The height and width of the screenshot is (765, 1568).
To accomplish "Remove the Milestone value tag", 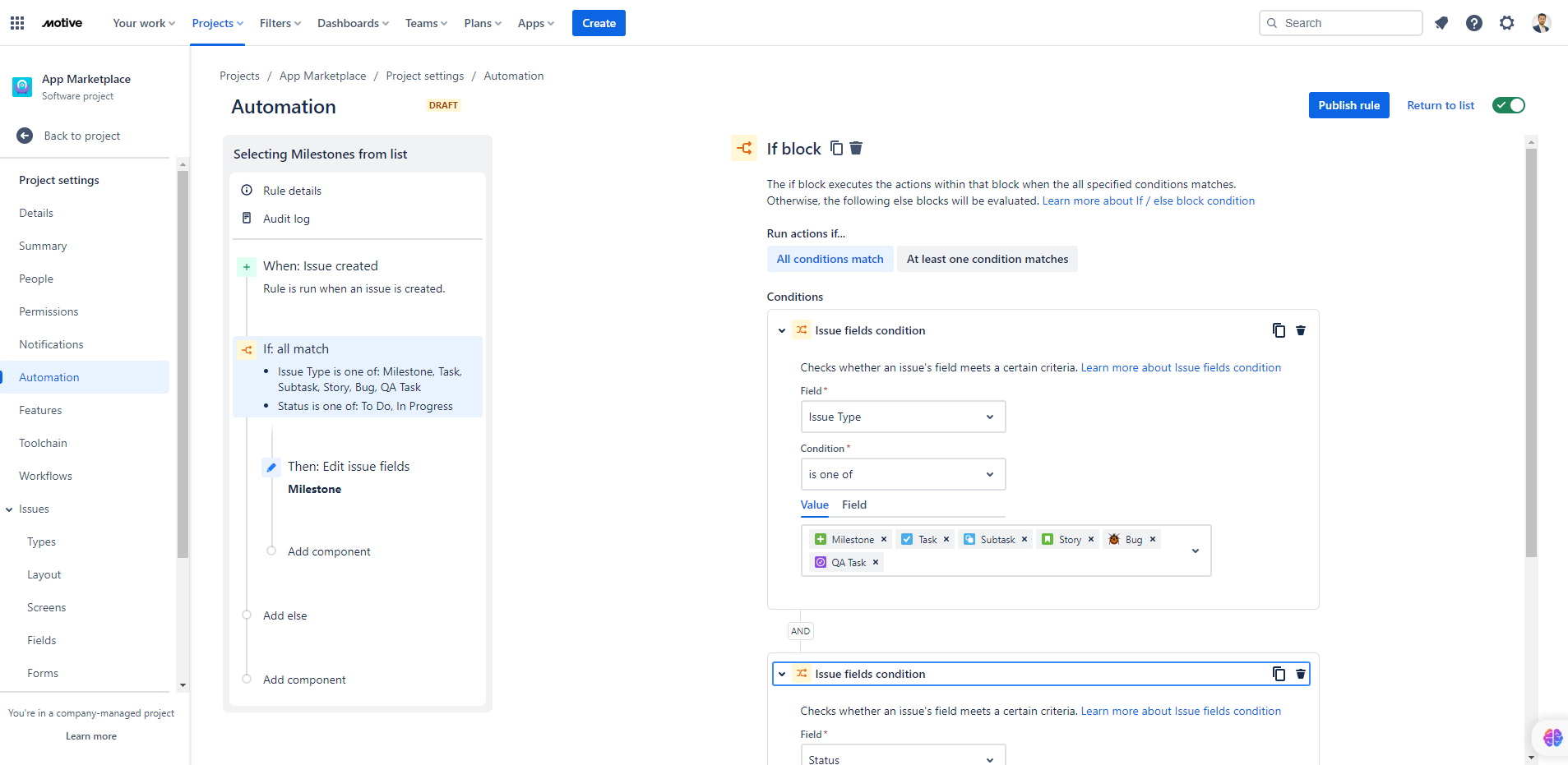I will 884,540.
